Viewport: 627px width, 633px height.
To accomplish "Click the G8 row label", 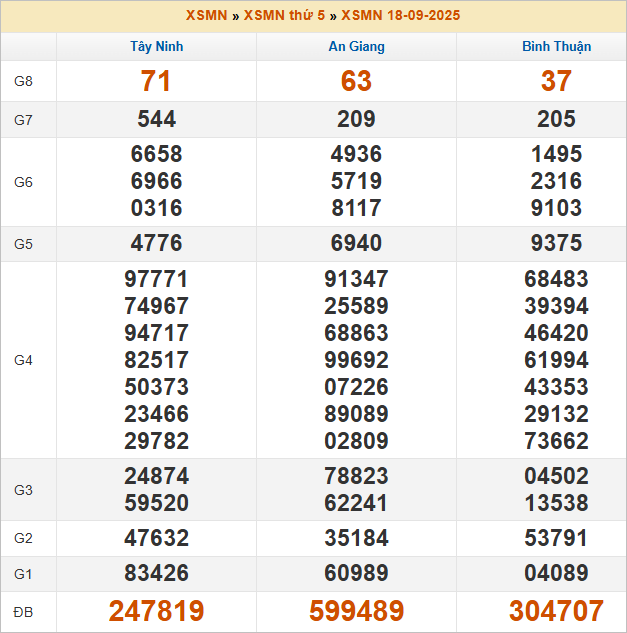I will [24, 82].
